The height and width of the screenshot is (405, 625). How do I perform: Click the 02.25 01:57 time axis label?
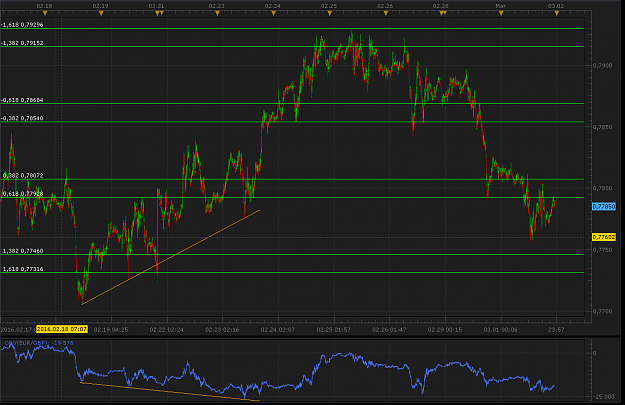click(334, 330)
